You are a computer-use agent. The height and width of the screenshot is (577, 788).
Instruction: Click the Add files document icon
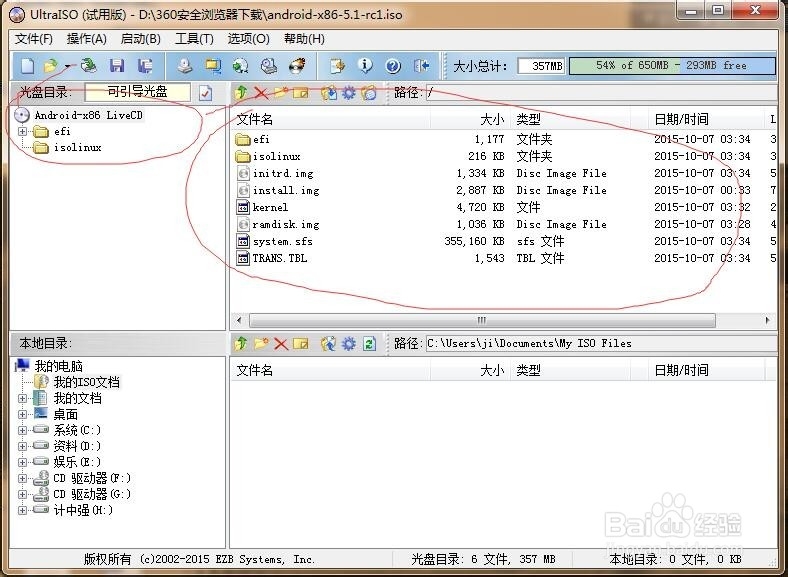(337, 66)
